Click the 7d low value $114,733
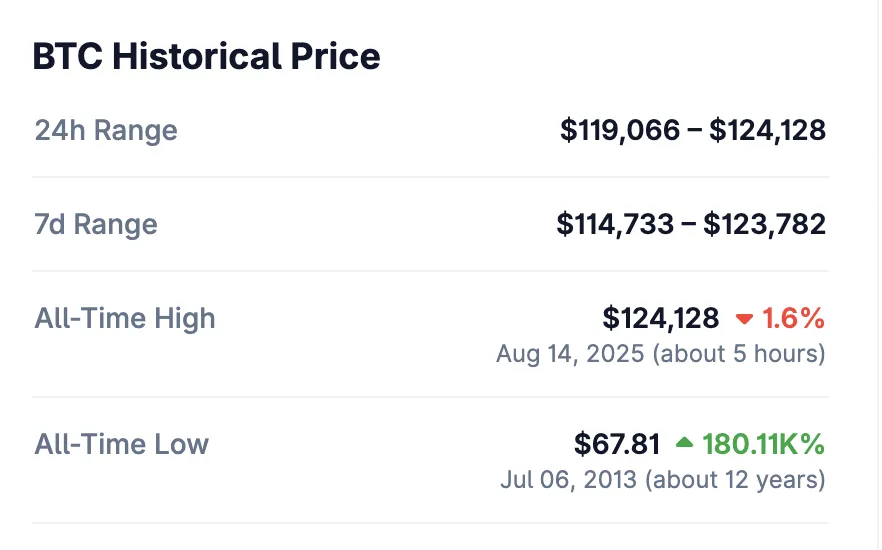882x550 pixels. tap(615, 224)
